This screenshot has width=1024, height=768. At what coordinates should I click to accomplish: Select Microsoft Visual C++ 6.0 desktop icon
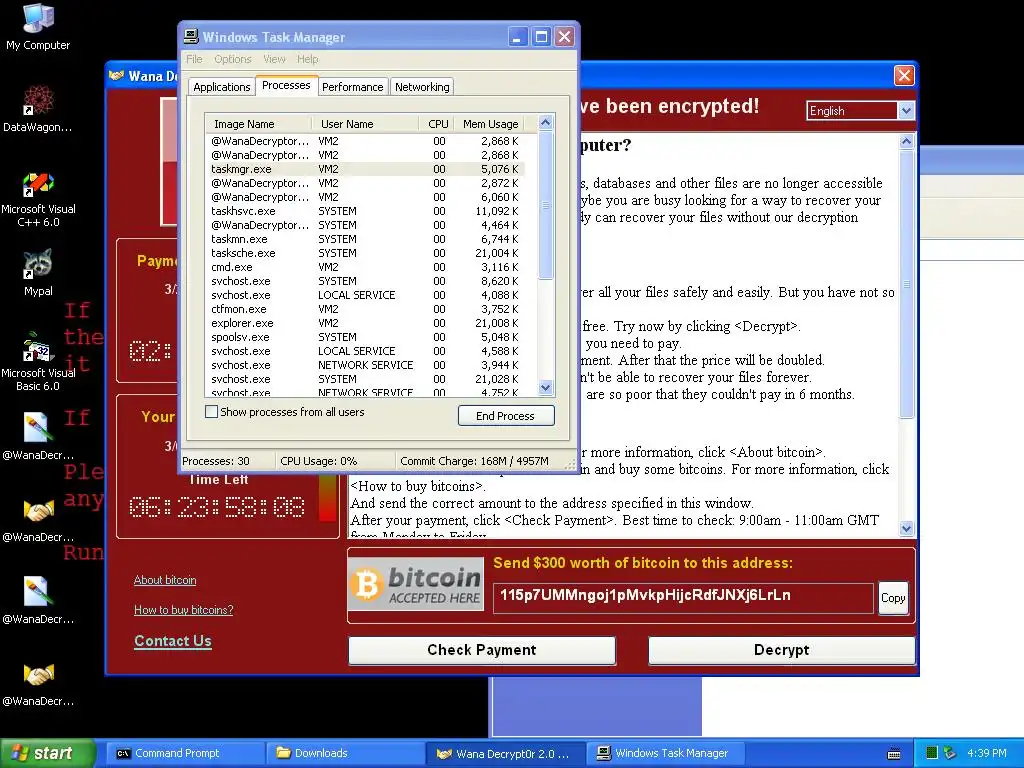(x=38, y=199)
